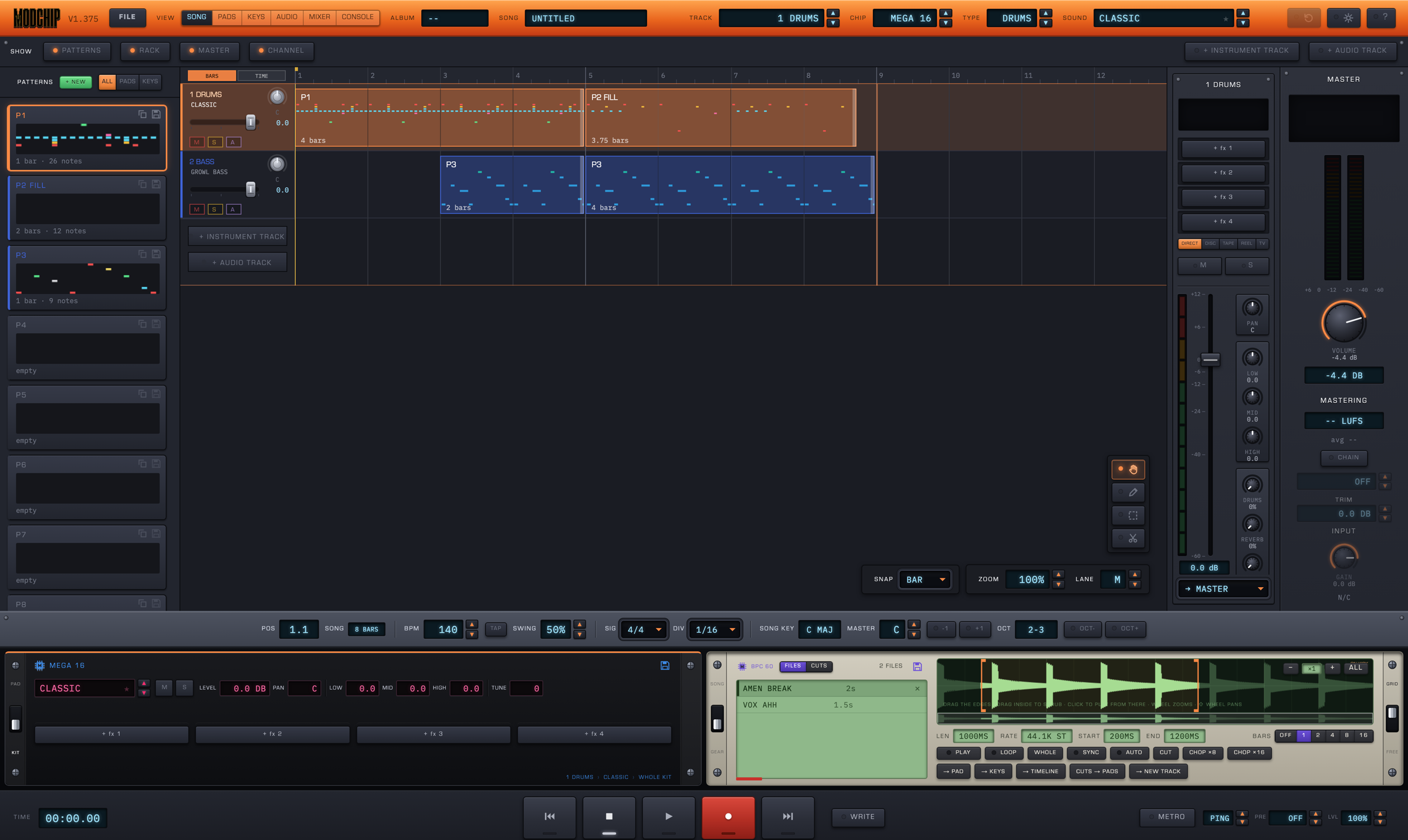
Task: Open the 1/16 division dropdown
Action: pyautogui.click(x=715, y=629)
